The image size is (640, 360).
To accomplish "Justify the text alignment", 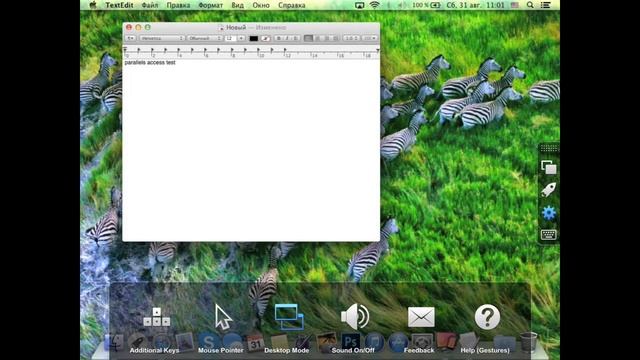I will [x=336, y=38].
